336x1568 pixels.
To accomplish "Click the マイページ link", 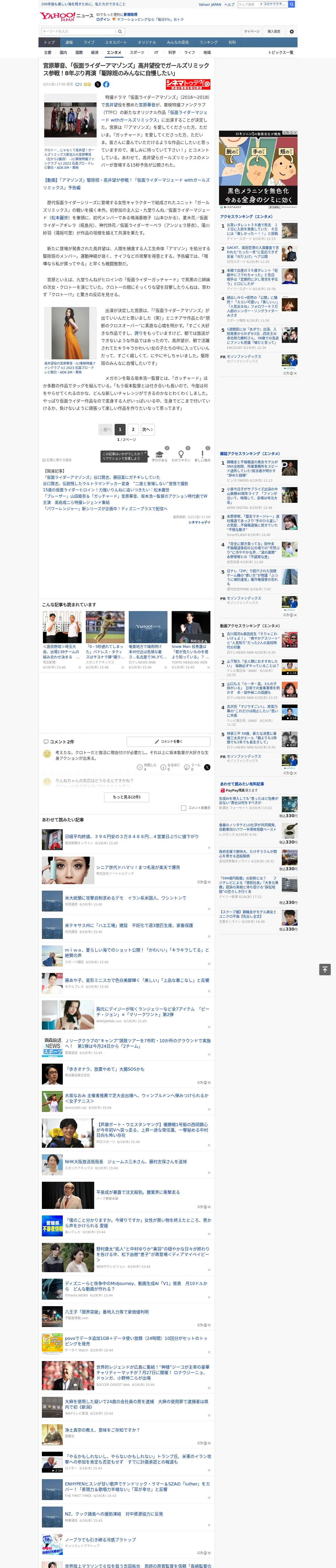I will coord(251,31).
